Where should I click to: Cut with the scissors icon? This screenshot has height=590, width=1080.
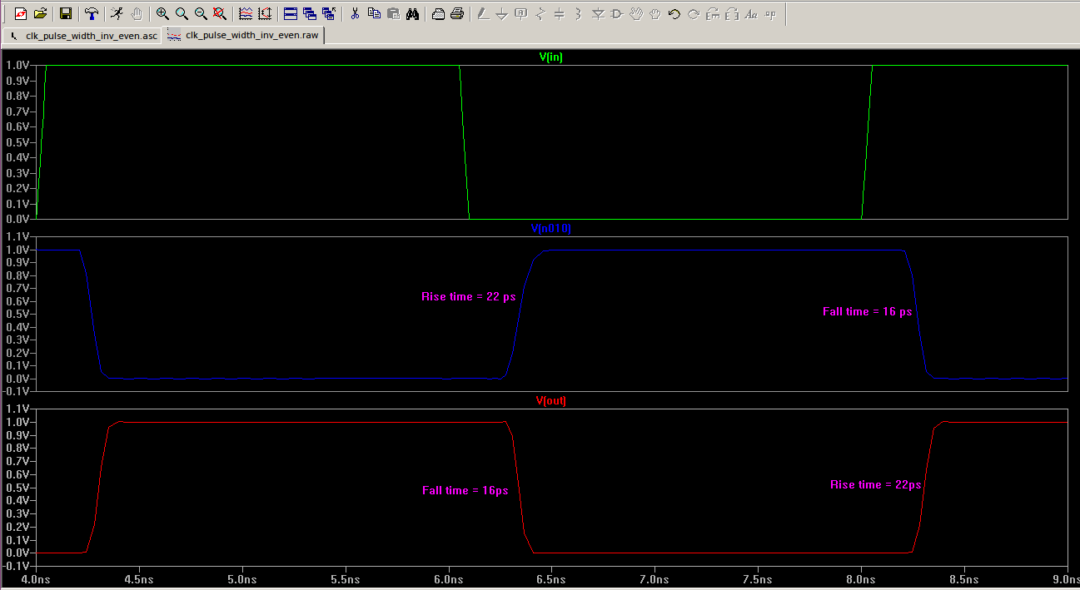click(355, 14)
